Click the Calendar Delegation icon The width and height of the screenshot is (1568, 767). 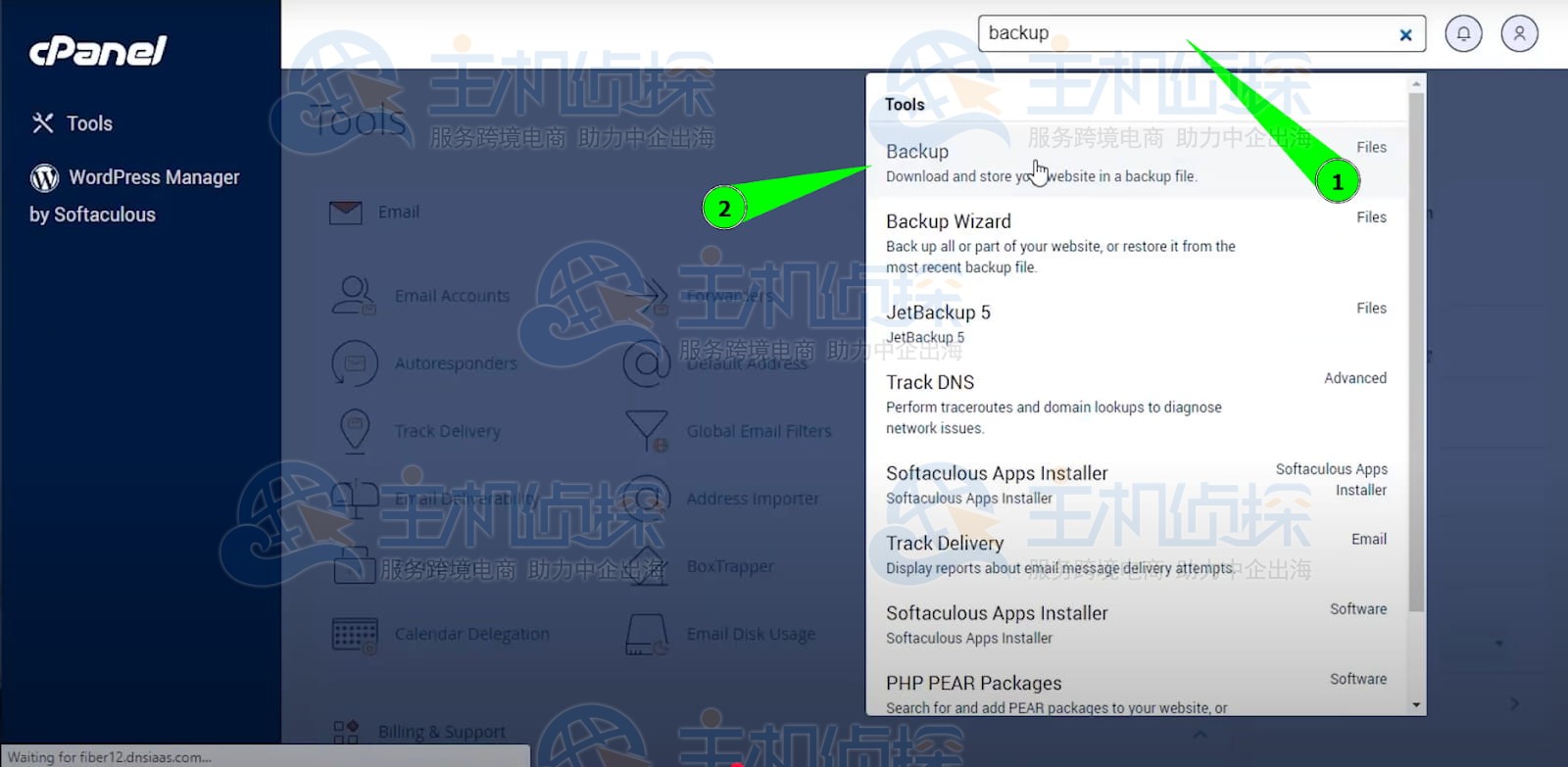tap(355, 635)
